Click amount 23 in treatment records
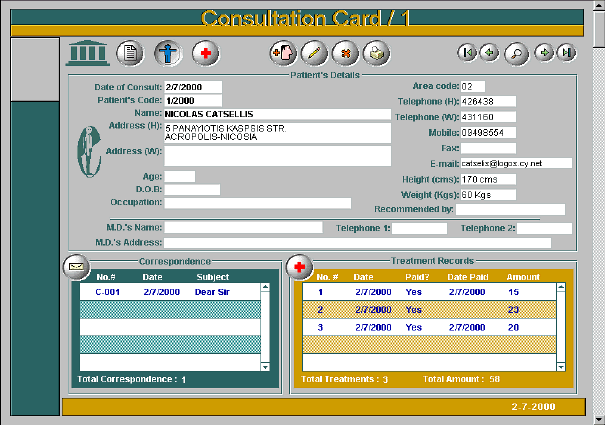The height and width of the screenshot is (425, 605). (x=513, y=310)
